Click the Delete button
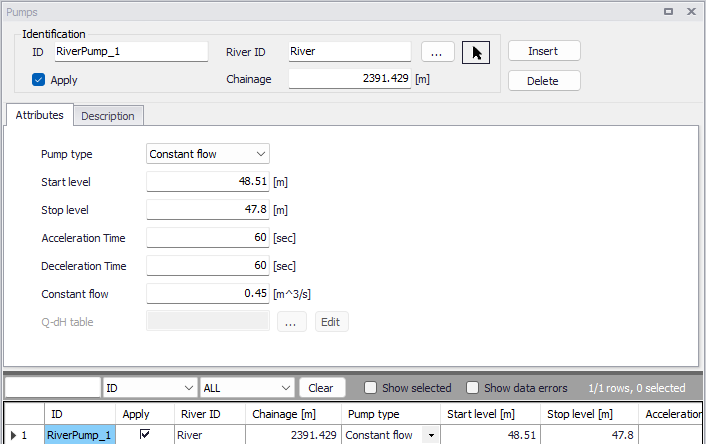This screenshot has height=444, width=706. pos(544,81)
